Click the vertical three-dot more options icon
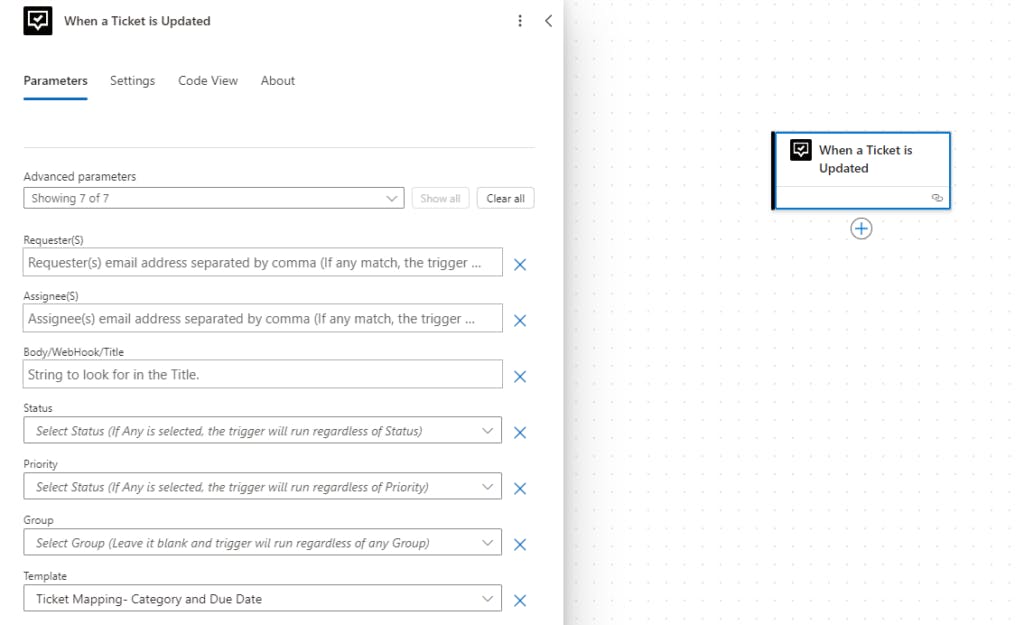Screen dimensions: 1024x625 click(520, 21)
